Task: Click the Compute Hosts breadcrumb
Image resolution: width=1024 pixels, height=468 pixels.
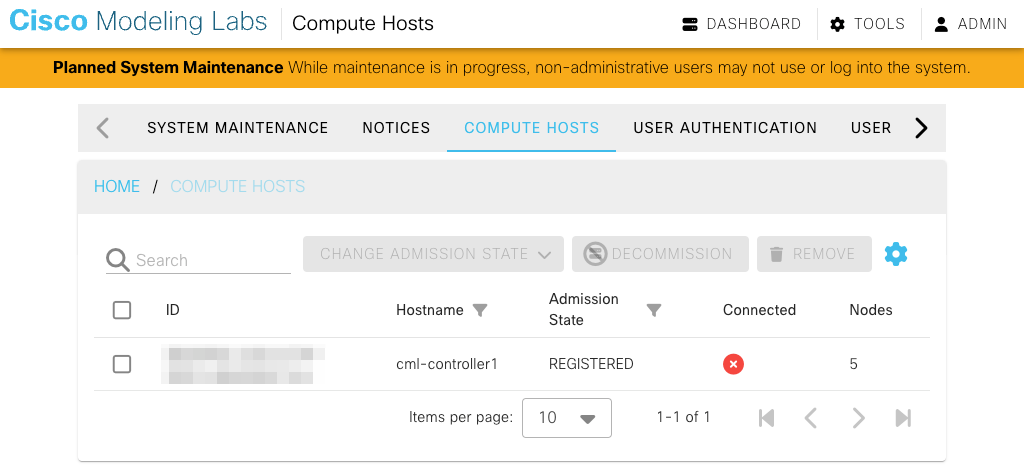Action: click(x=238, y=187)
